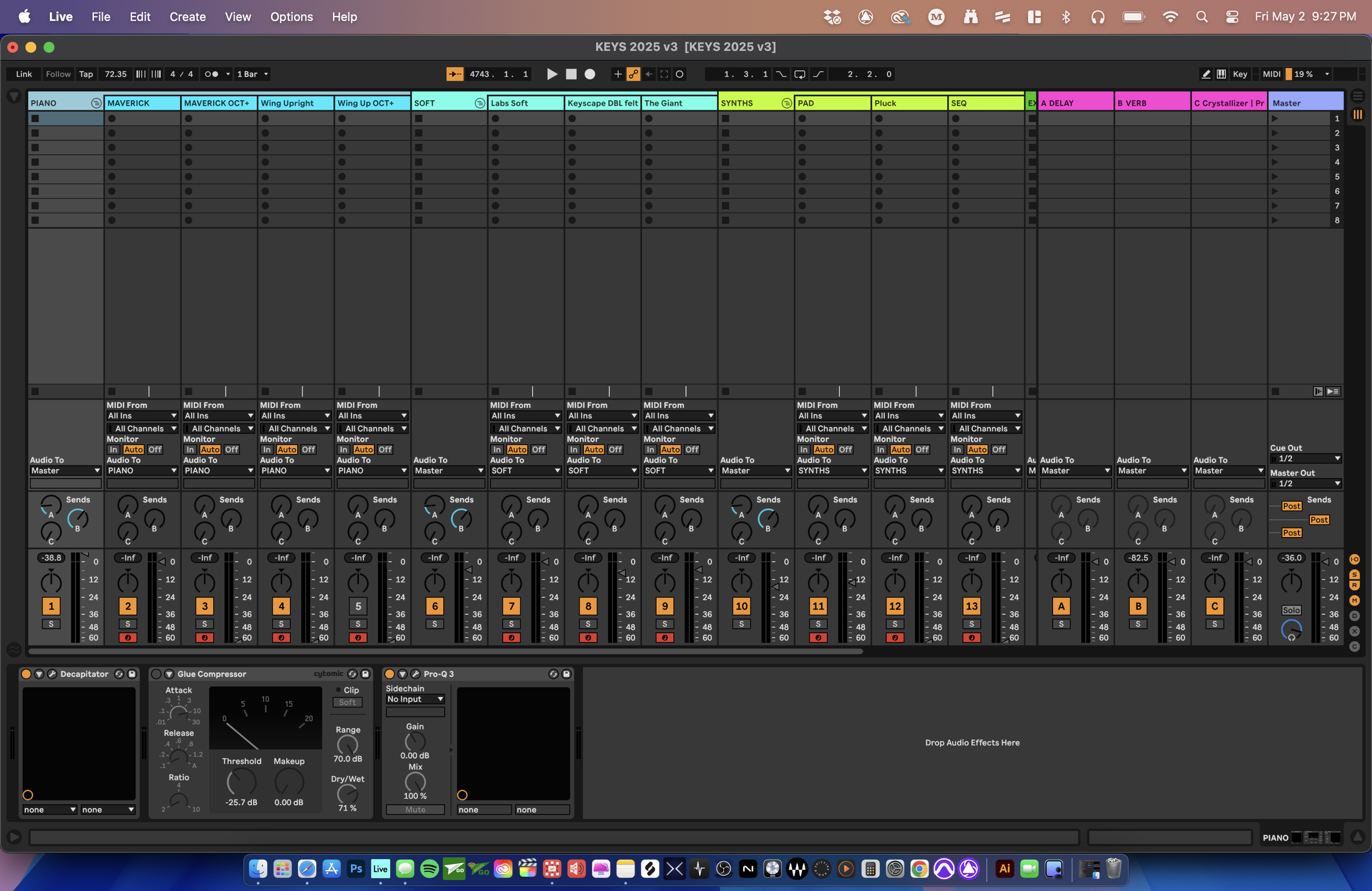Viewport: 1372px width, 891px height.
Task: Open MAVERICK MIDI From All Ins dropdown
Action: coord(142,415)
